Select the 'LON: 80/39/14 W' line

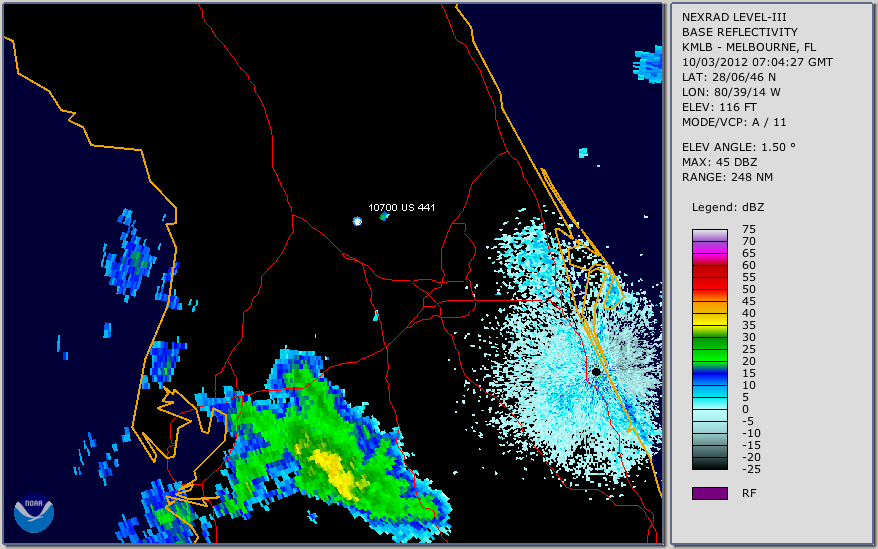pos(731,92)
